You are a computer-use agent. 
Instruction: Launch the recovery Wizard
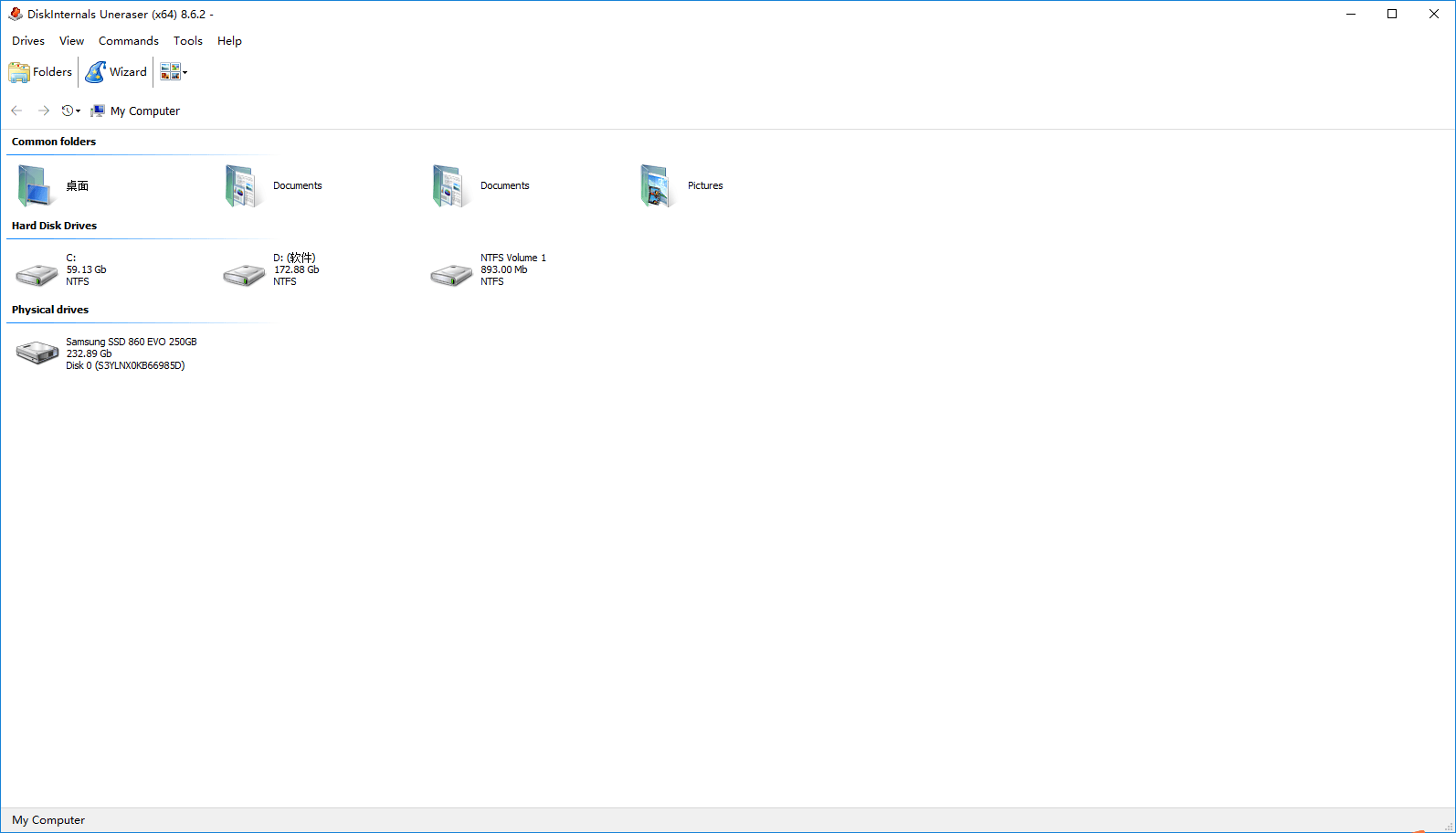[x=116, y=72]
